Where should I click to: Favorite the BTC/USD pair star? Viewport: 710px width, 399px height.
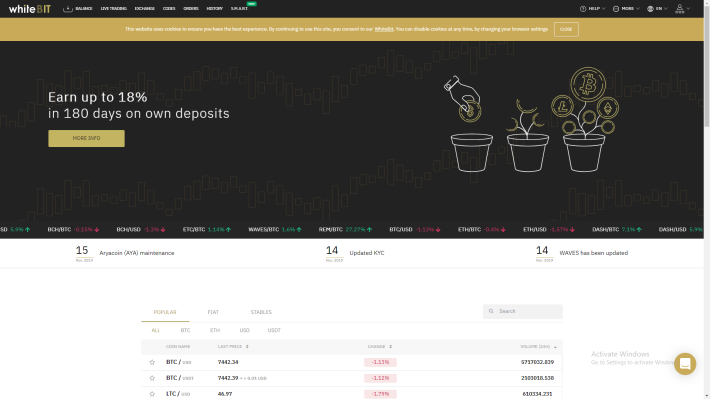click(x=152, y=362)
